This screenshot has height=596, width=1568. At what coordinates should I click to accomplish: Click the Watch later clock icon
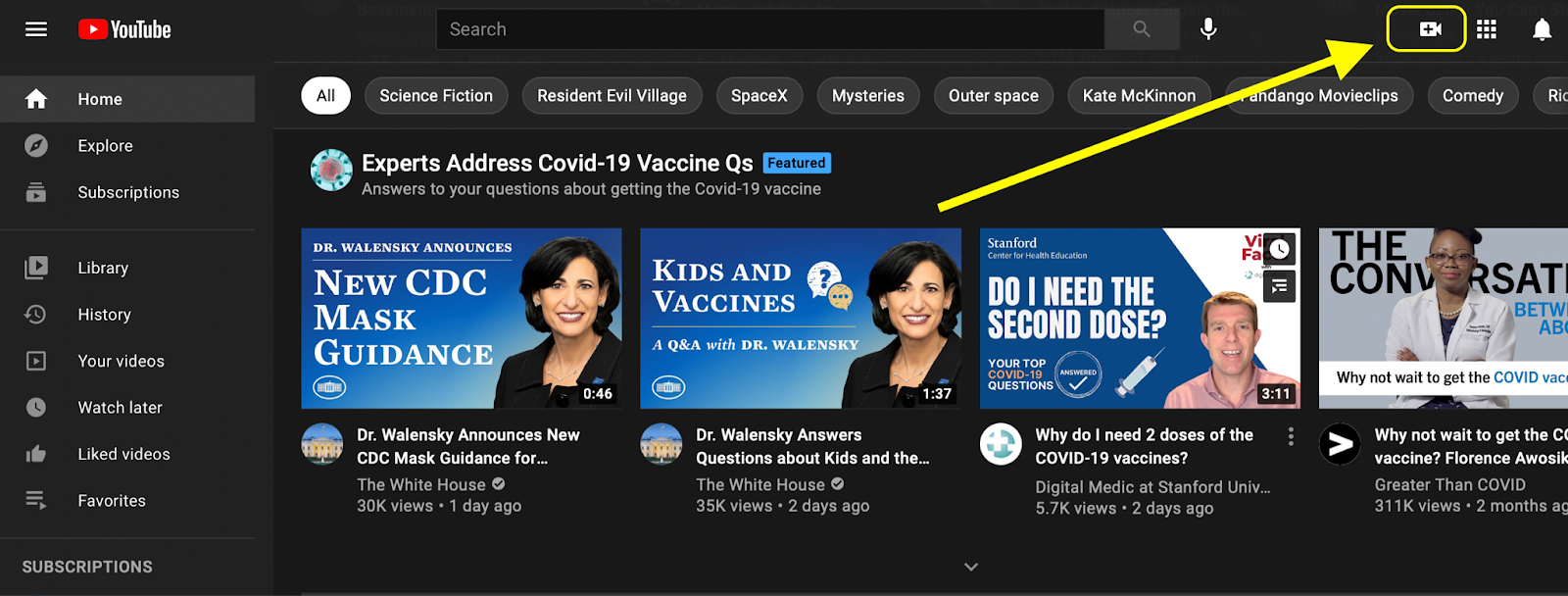pyautogui.click(x=36, y=408)
